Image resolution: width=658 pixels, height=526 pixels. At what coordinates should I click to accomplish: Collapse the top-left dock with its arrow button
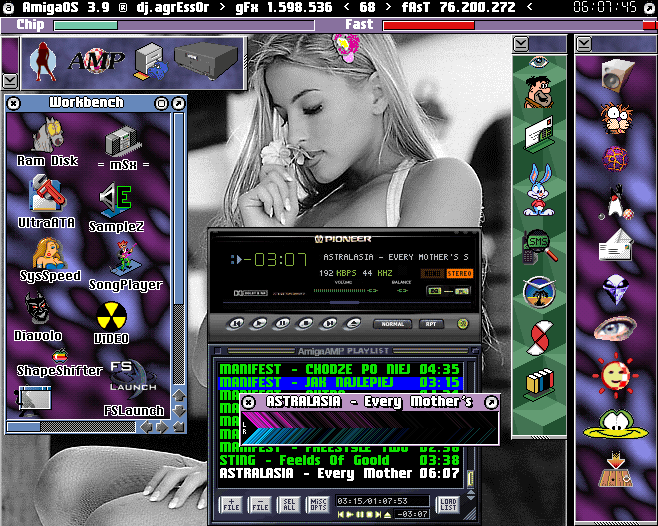point(10,81)
